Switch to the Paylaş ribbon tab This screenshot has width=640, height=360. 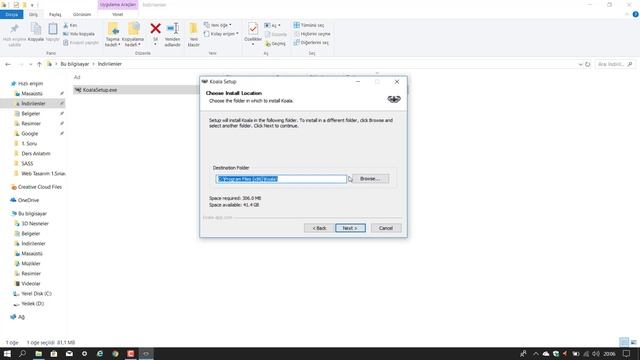pos(55,14)
